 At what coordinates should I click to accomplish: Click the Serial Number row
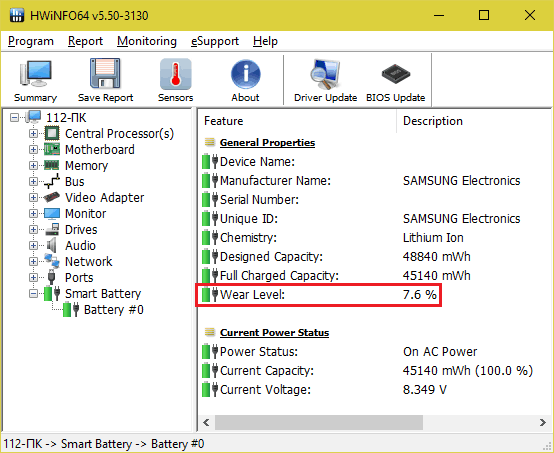click(x=251, y=200)
